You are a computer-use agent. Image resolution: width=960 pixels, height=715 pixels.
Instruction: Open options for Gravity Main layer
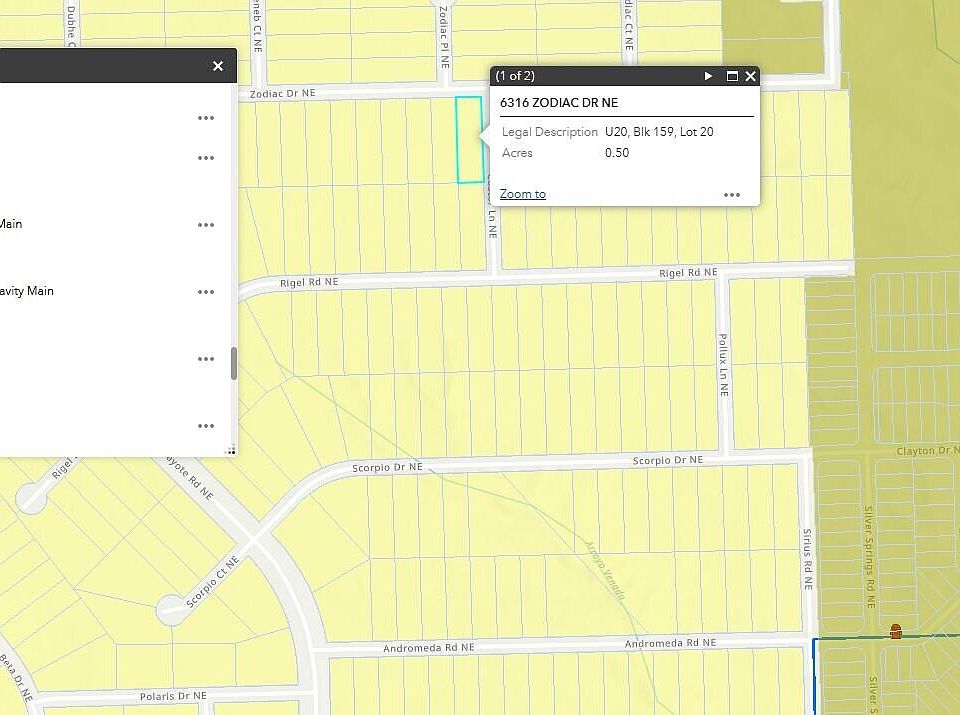point(206,292)
